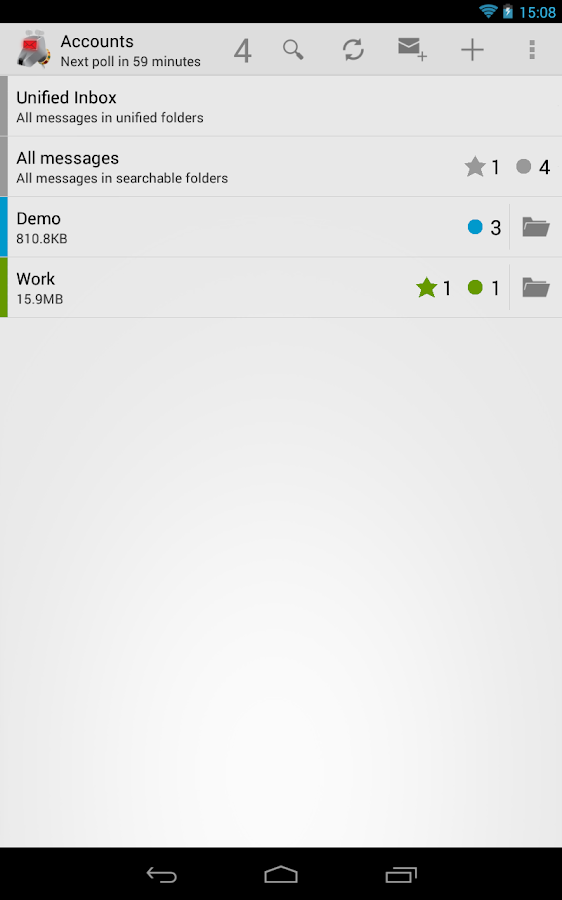Refresh mail with the sync icon
Screen dimensions: 562x900
pos(353,49)
